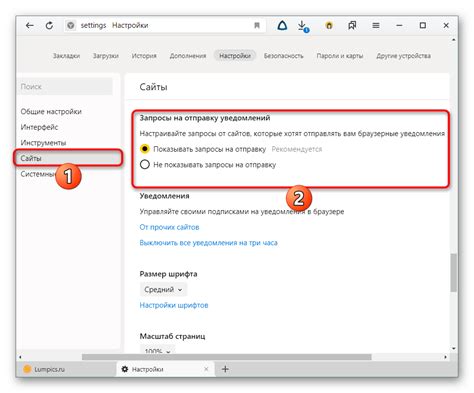Select Системные in sidebar
The height and width of the screenshot is (393, 474).
37,174
